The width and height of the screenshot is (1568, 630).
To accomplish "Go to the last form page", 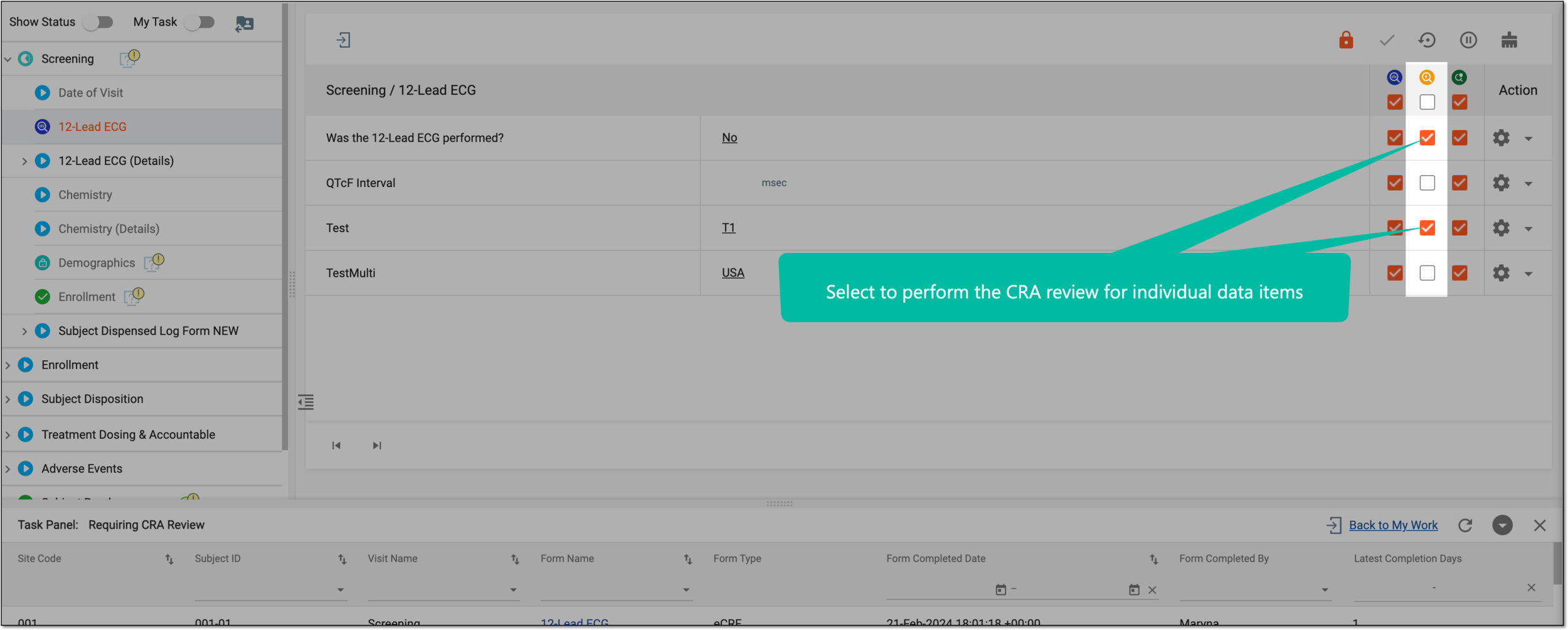I will (x=376, y=446).
